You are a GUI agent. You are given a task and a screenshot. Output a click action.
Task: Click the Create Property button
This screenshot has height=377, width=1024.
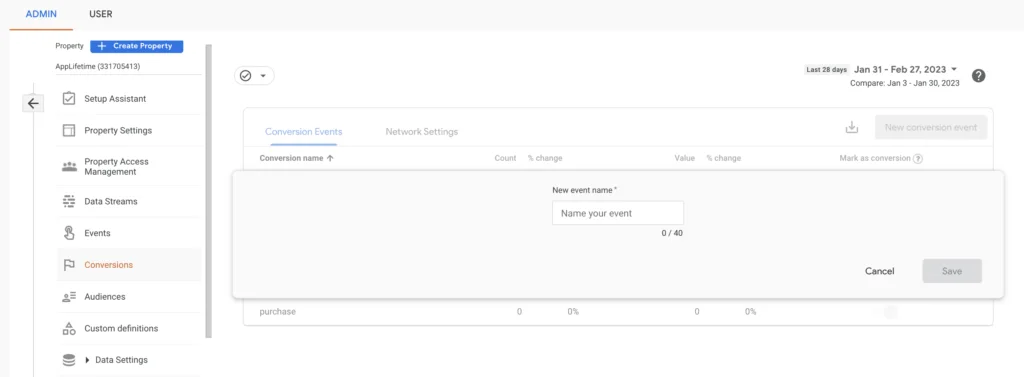tap(136, 46)
